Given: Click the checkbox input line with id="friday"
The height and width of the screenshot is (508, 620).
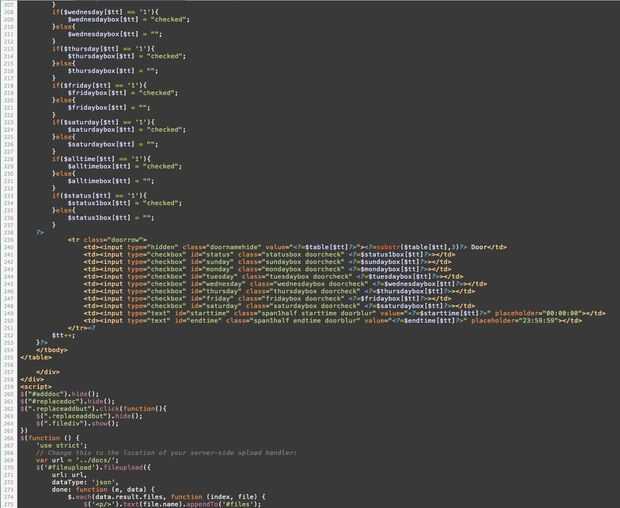Looking at the screenshot, I should pyautogui.click(x=267, y=299).
